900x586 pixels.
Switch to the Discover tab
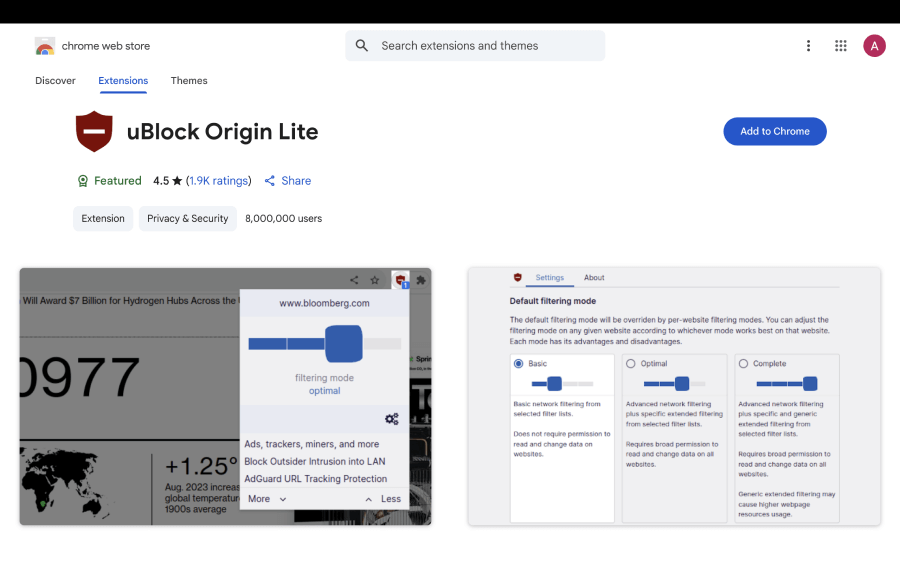click(x=55, y=81)
